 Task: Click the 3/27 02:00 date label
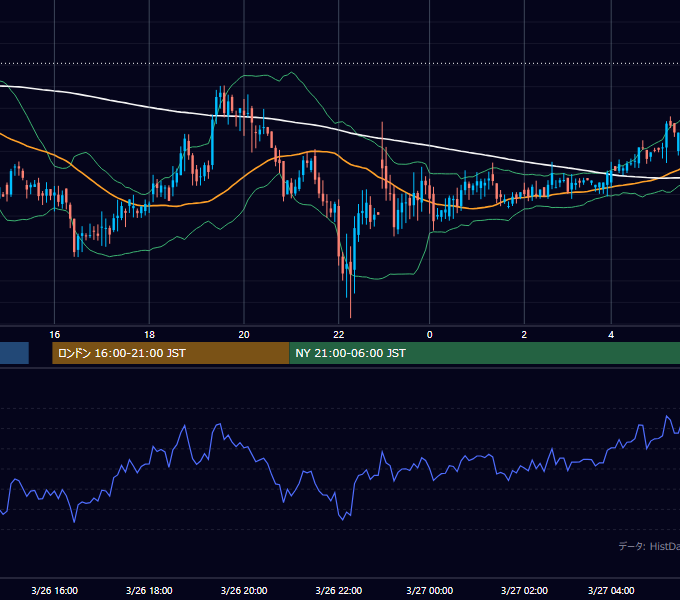[x=524, y=590]
